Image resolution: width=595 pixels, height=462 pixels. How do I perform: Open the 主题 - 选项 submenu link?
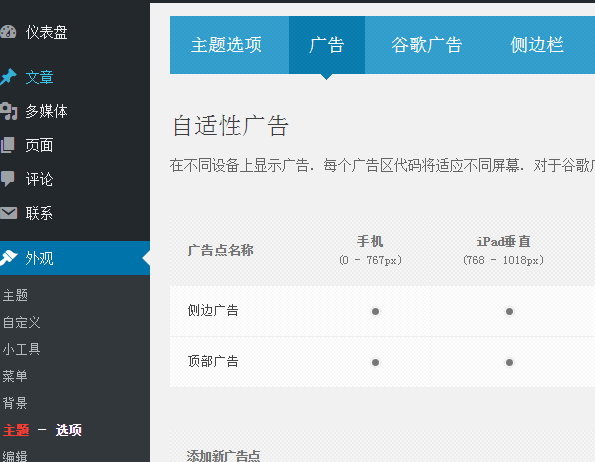(x=42, y=430)
